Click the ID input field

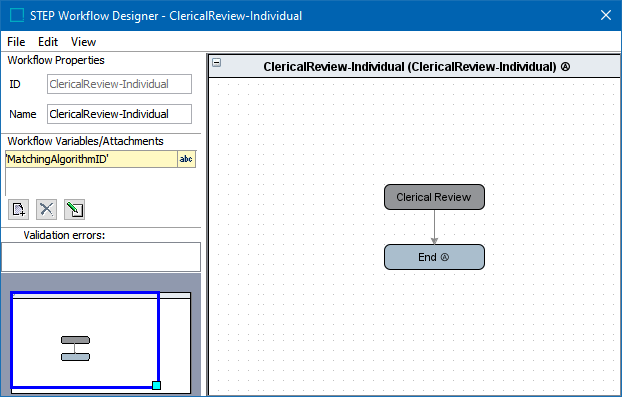(119, 84)
